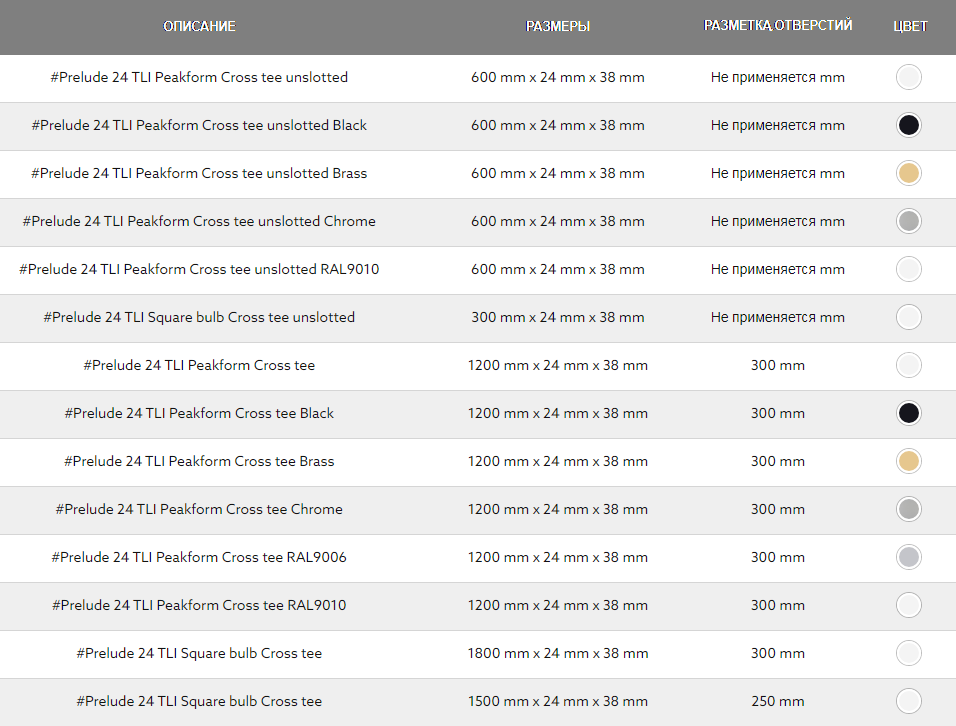Image resolution: width=956 pixels, height=726 pixels.
Task: Select swatch for Peakform Cross tee RAL9010
Action: pos(908,605)
